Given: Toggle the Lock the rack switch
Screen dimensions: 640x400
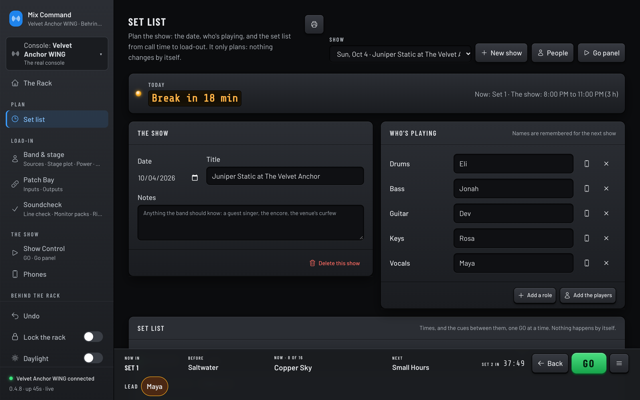Looking at the screenshot, I should [93, 337].
